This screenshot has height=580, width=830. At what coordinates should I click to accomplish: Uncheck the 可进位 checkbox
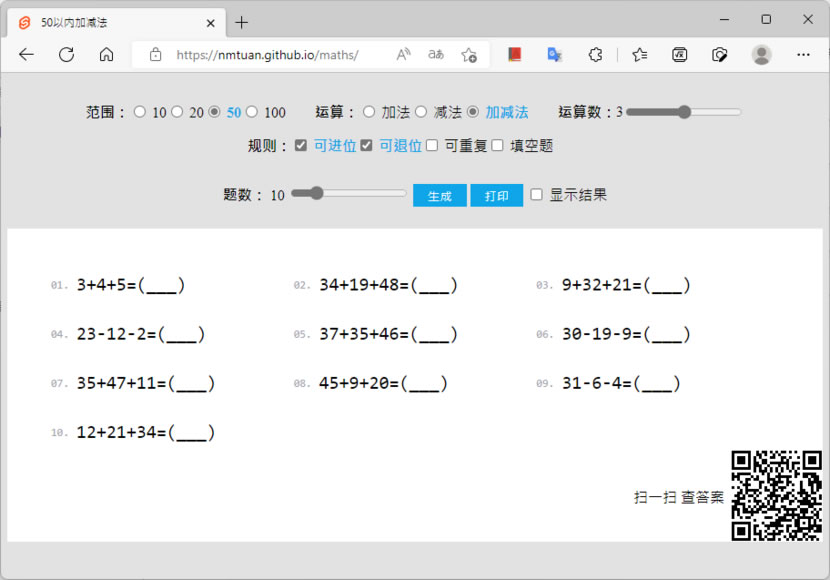click(x=301, y=145)
